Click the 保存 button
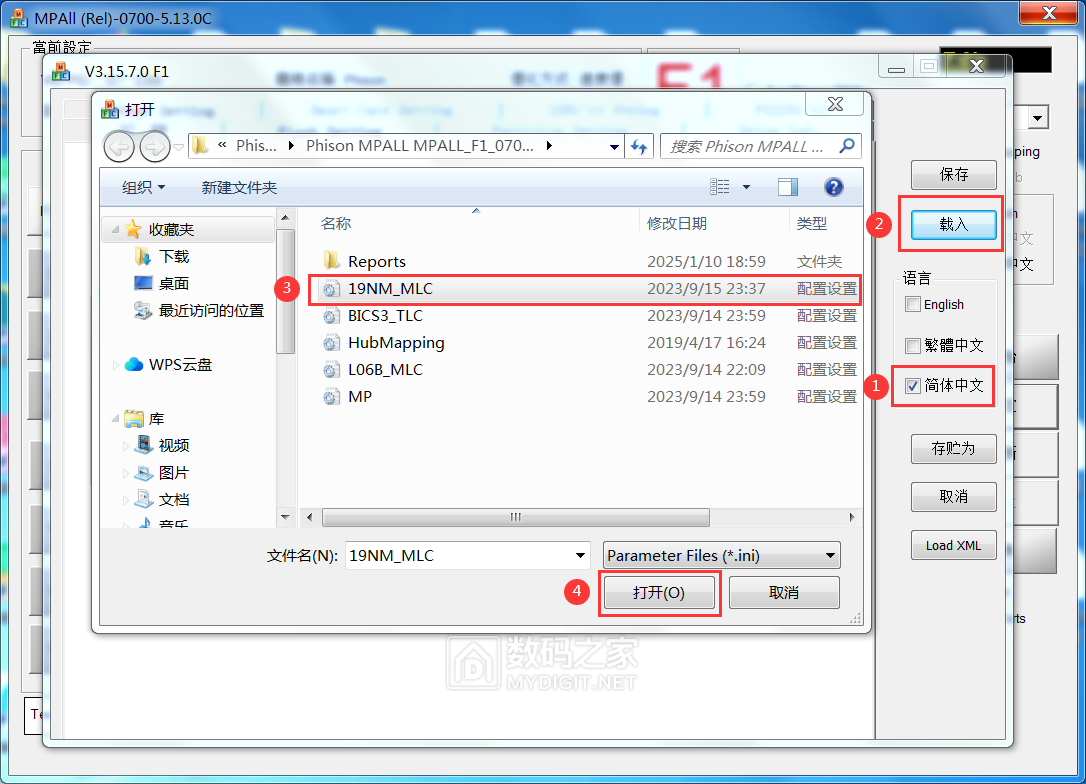 click(x=954, y=175)
